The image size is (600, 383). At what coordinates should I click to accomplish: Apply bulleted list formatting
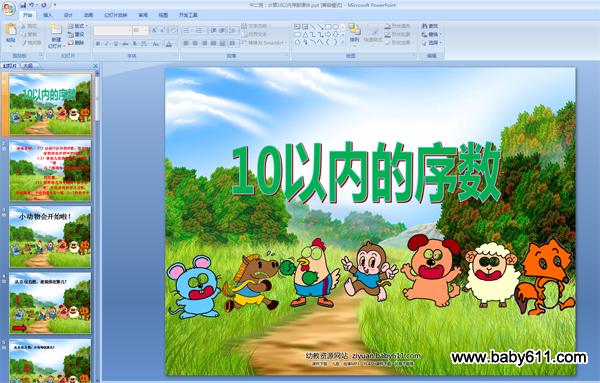click(187, 30)
